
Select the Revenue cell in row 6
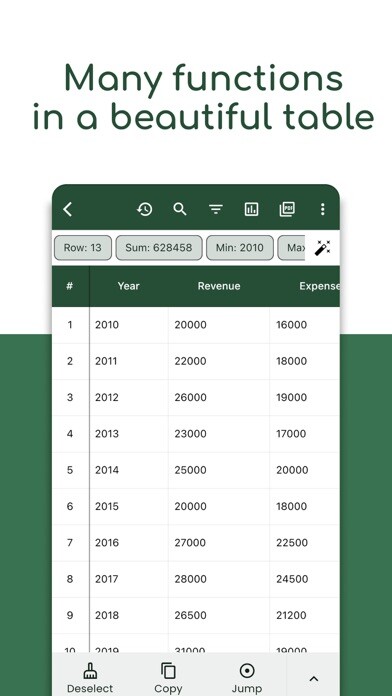[x=219, y=506]
